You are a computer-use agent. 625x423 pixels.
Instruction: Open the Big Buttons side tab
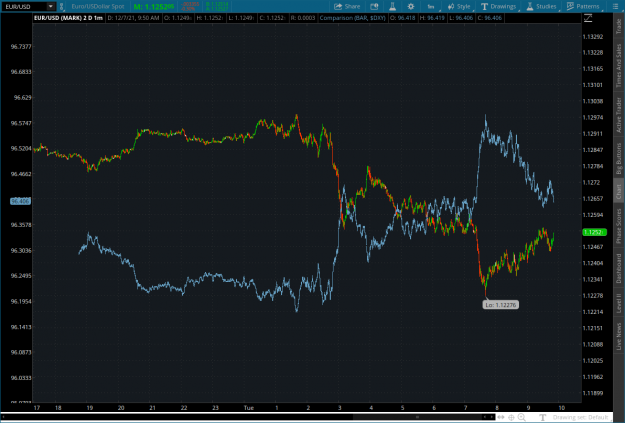[x=619, y=158]
